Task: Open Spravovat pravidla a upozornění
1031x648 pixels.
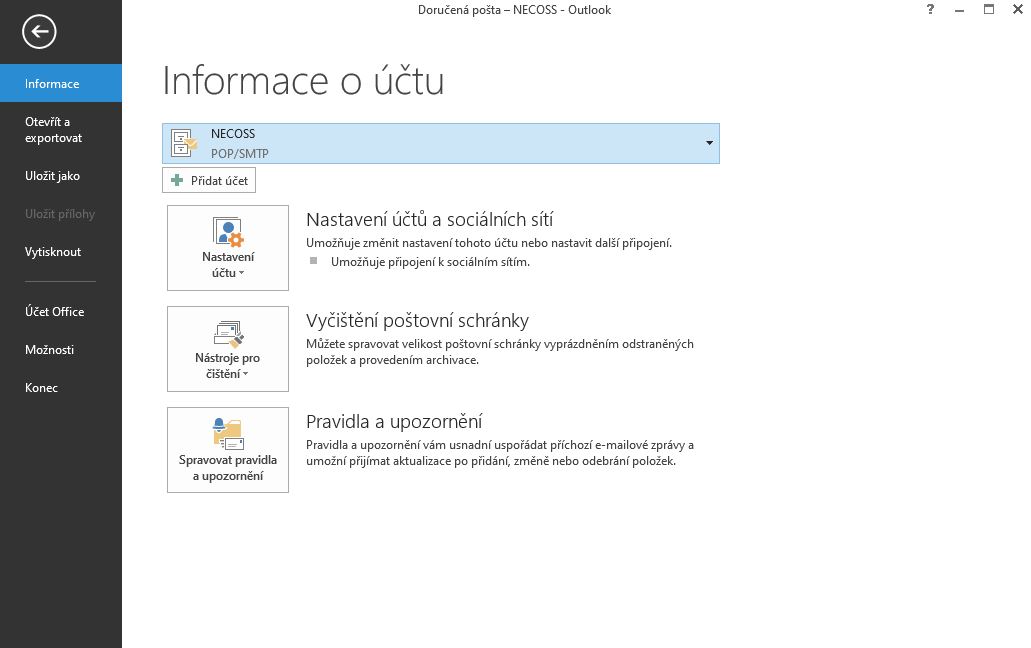Action: (228, 450)
